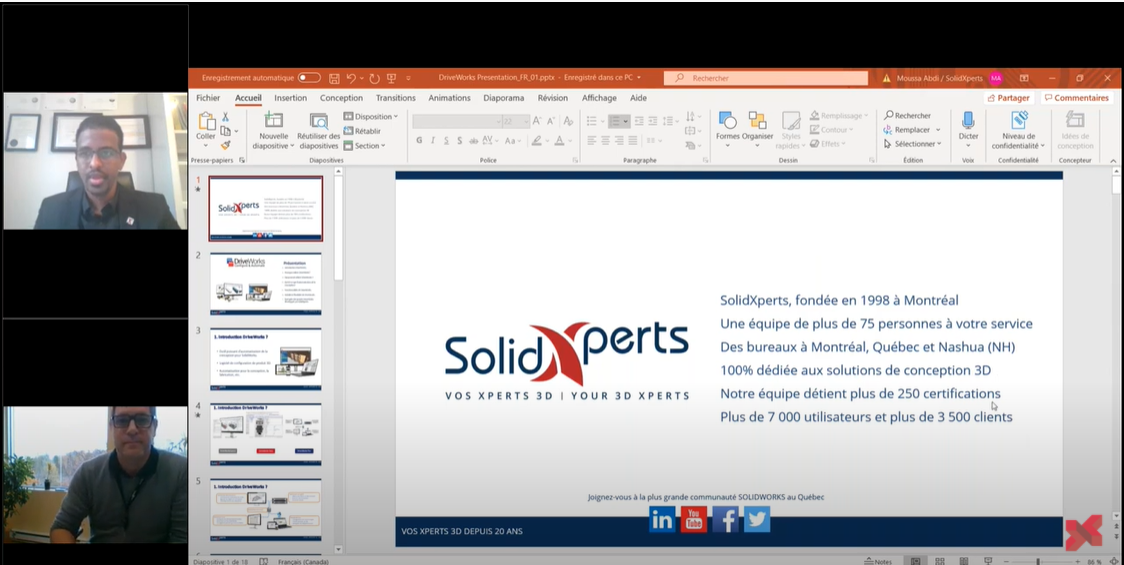Increase font size with the larger A
This screenshot has height=565, width=1124.
pyautogui.click(x=537, y=121)
